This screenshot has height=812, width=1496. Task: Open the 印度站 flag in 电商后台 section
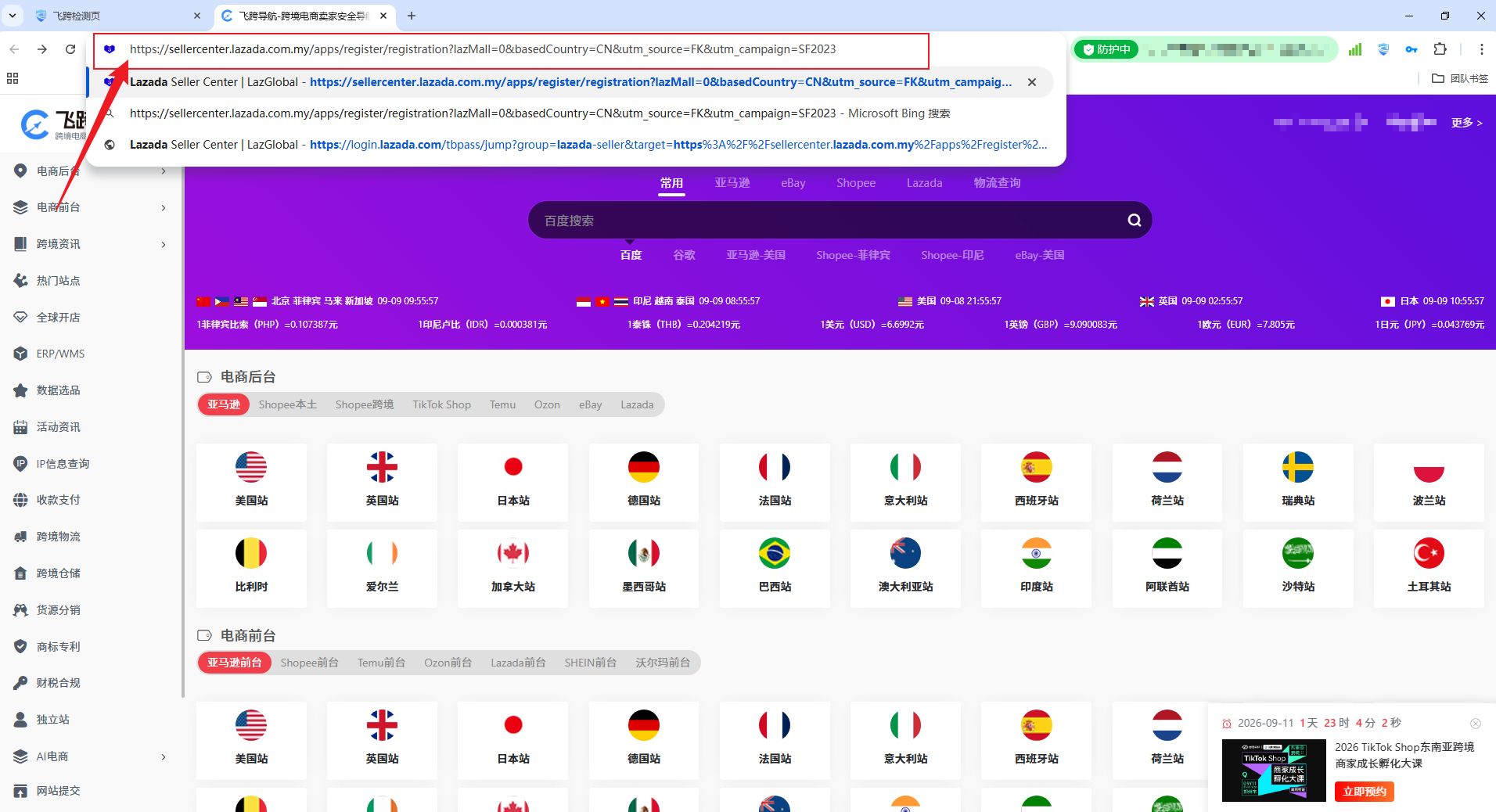pyautogui.click(x=1037, y=553)
